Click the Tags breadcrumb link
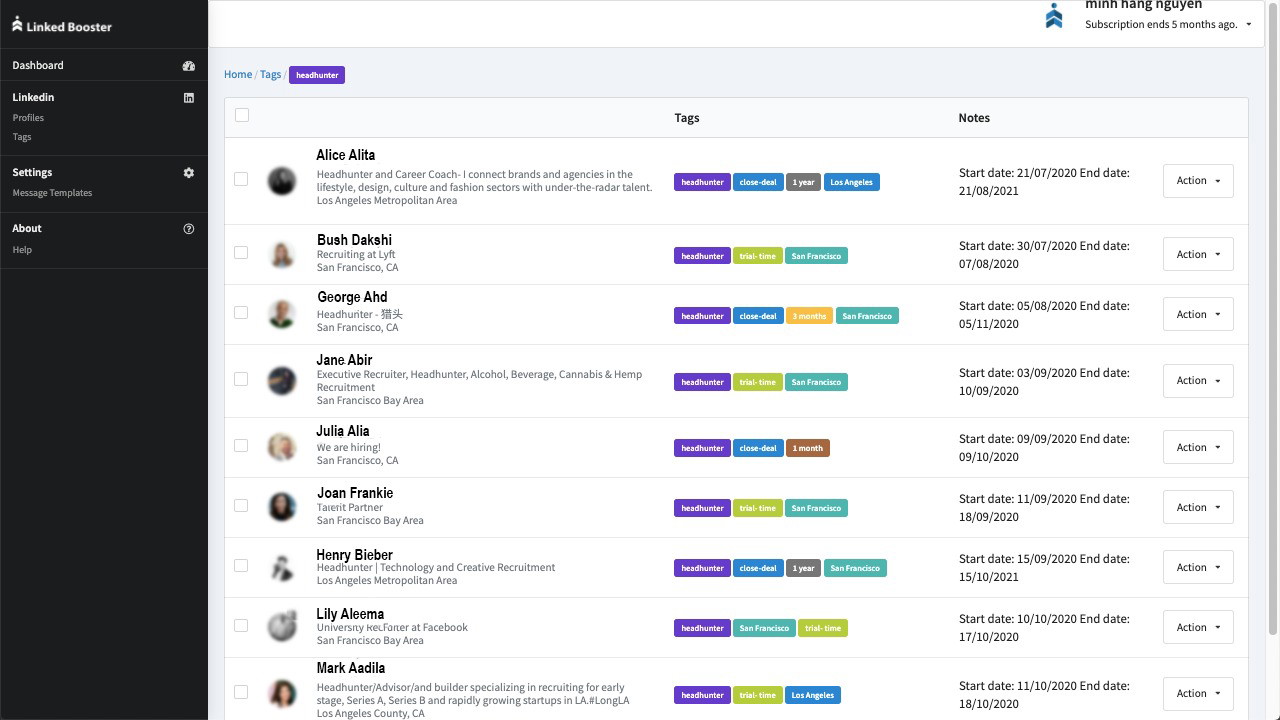This screenshot has height=720, width=1280. pyautogui.click(x=270, y=75)
